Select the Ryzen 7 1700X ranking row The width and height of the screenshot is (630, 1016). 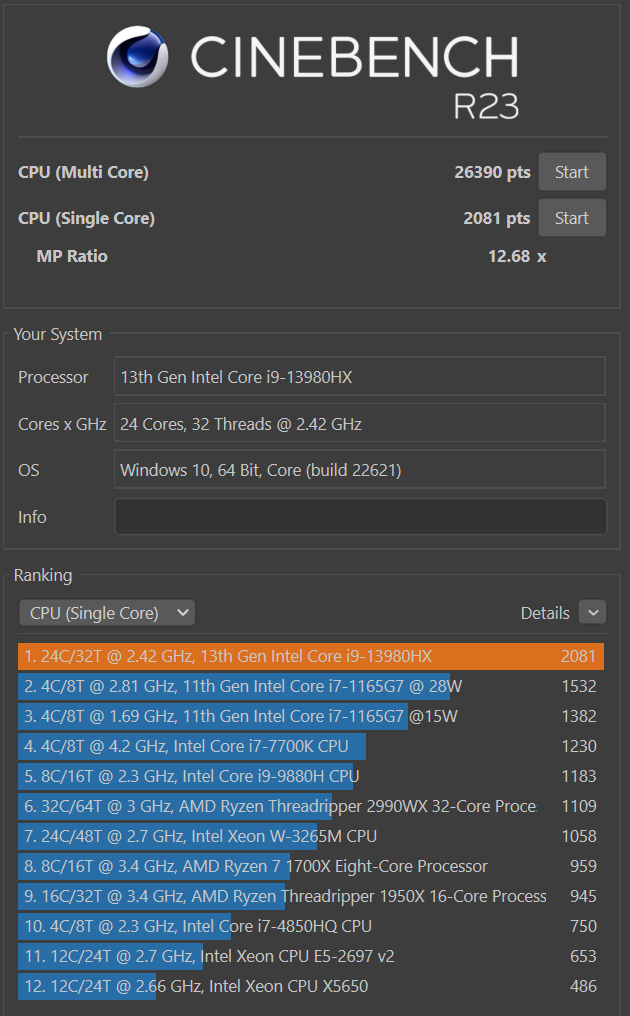click(x=310, y=866)
